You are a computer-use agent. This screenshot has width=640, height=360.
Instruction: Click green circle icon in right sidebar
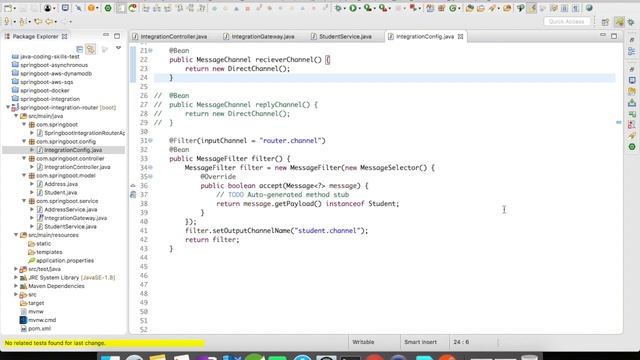coord(632,147)
